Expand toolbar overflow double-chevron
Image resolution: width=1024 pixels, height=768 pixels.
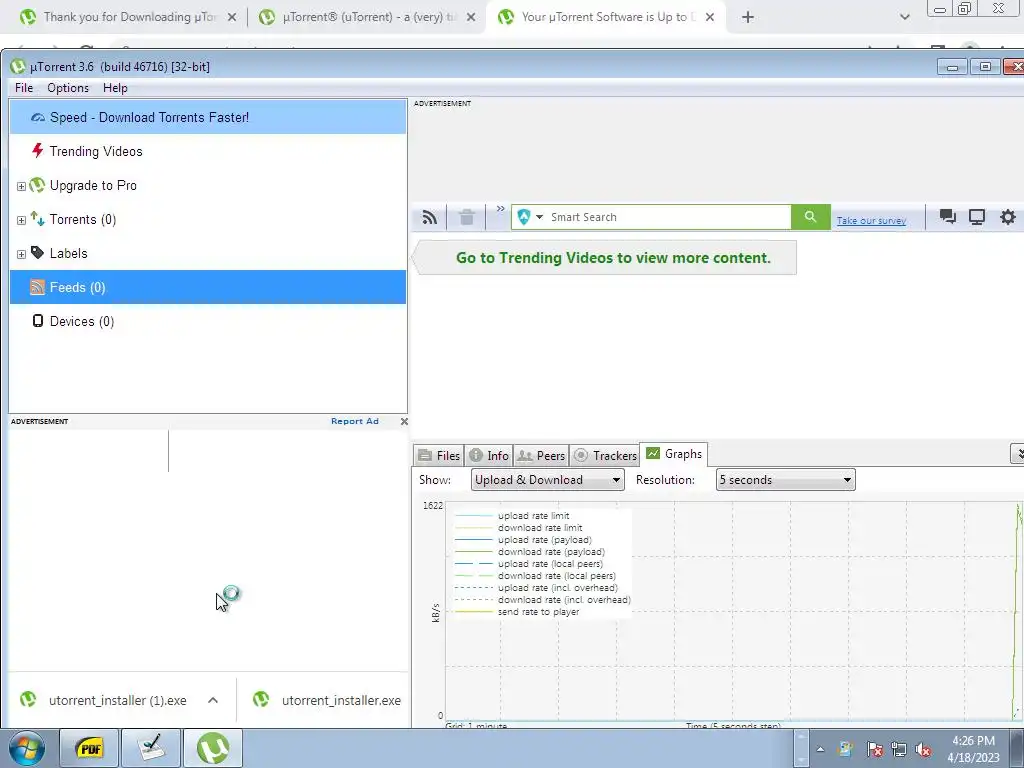500,208
